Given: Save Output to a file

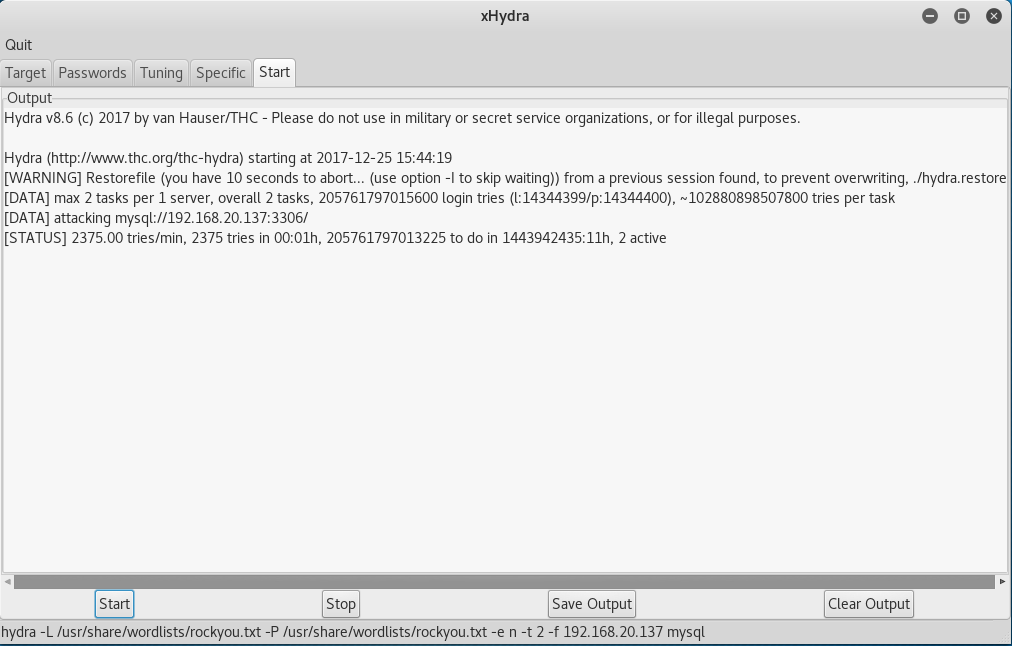Looking at the screenshot, I should pyautogui.click(x=592, y=604).
